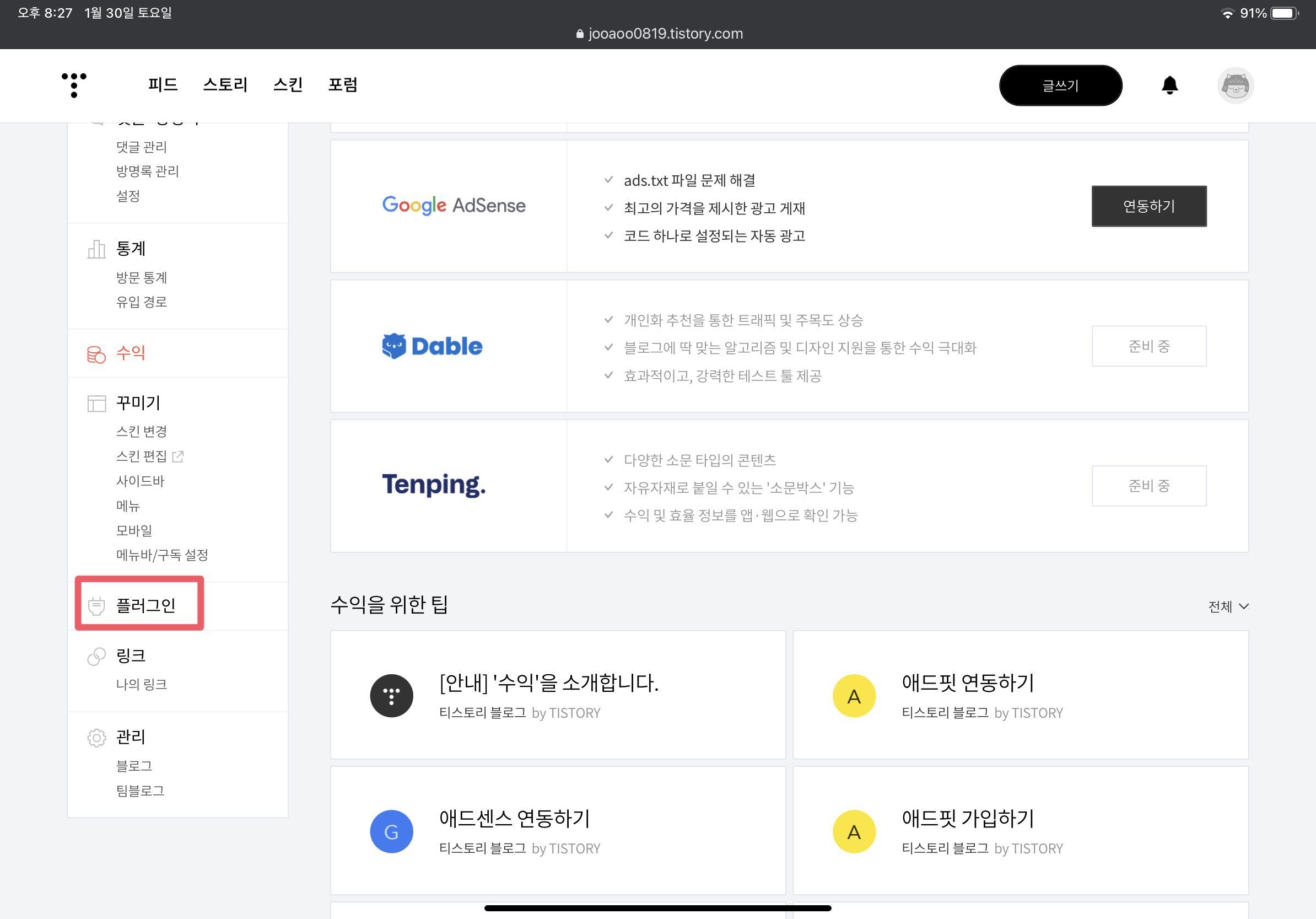Open 블로그 under 관리
Viewport: 1316px width, 919px height.
tap(134, 766)
